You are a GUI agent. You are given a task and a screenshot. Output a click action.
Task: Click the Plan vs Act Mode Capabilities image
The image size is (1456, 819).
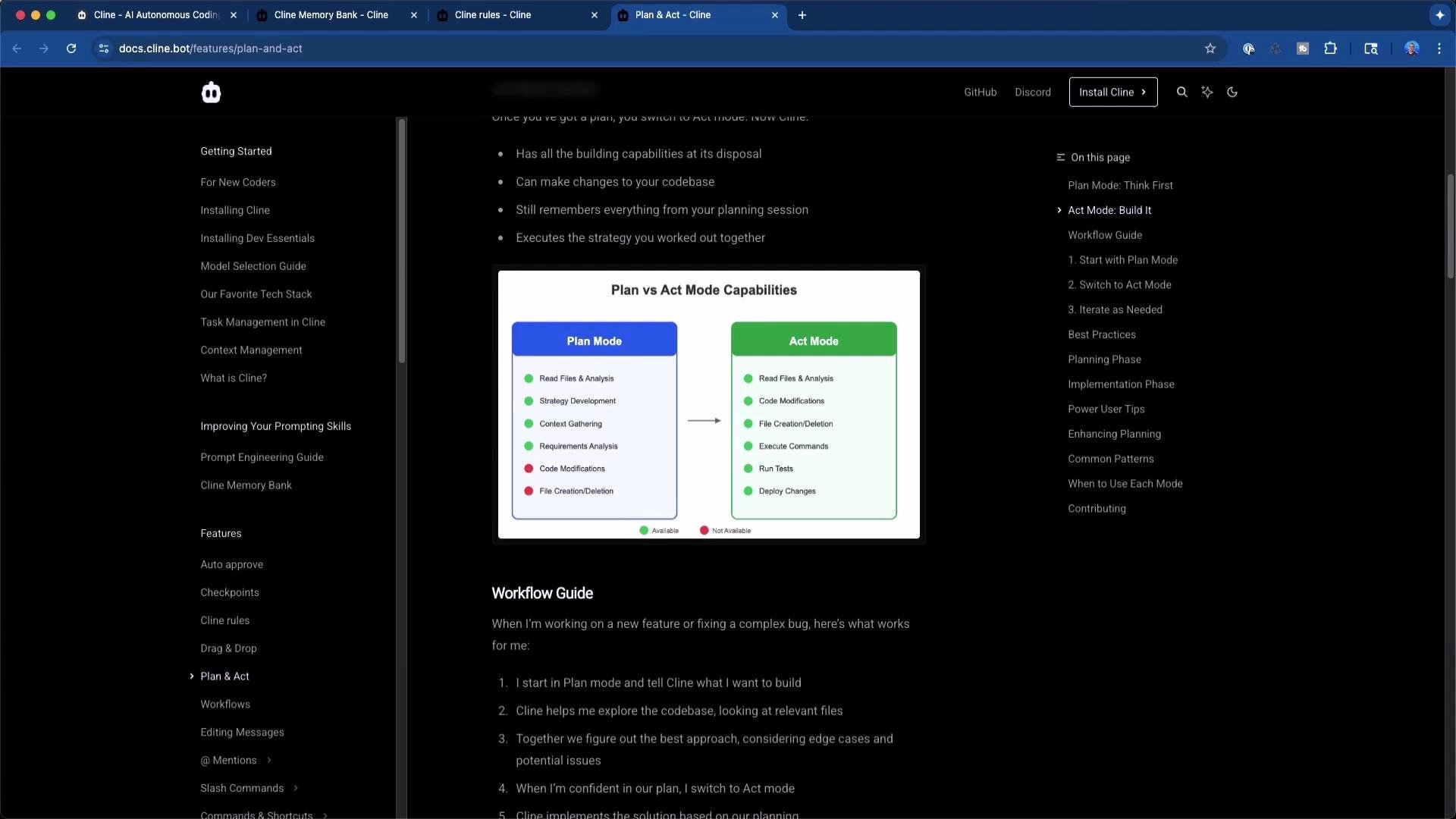[708, 405]
